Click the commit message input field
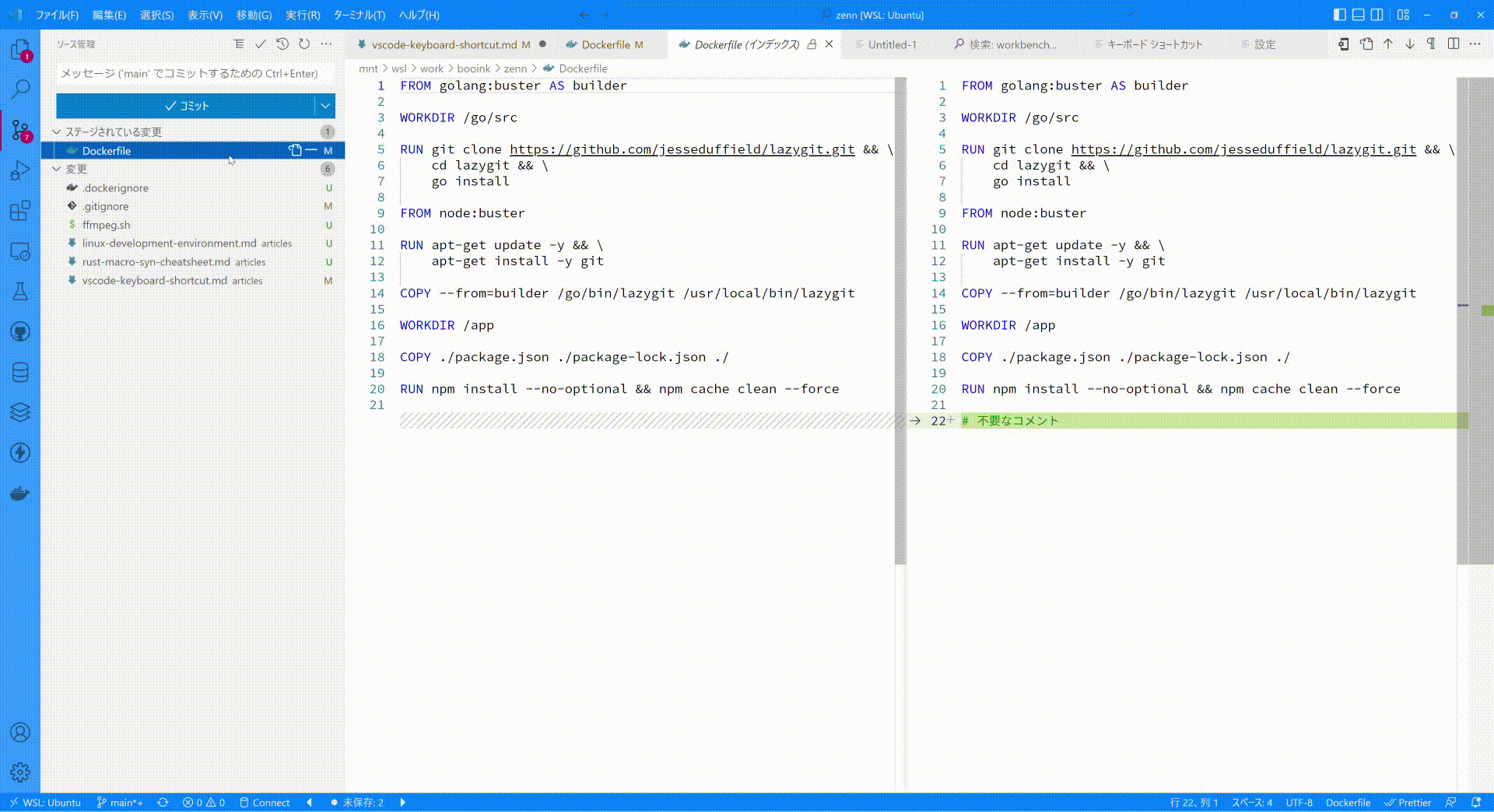 (x=195, y=73)
